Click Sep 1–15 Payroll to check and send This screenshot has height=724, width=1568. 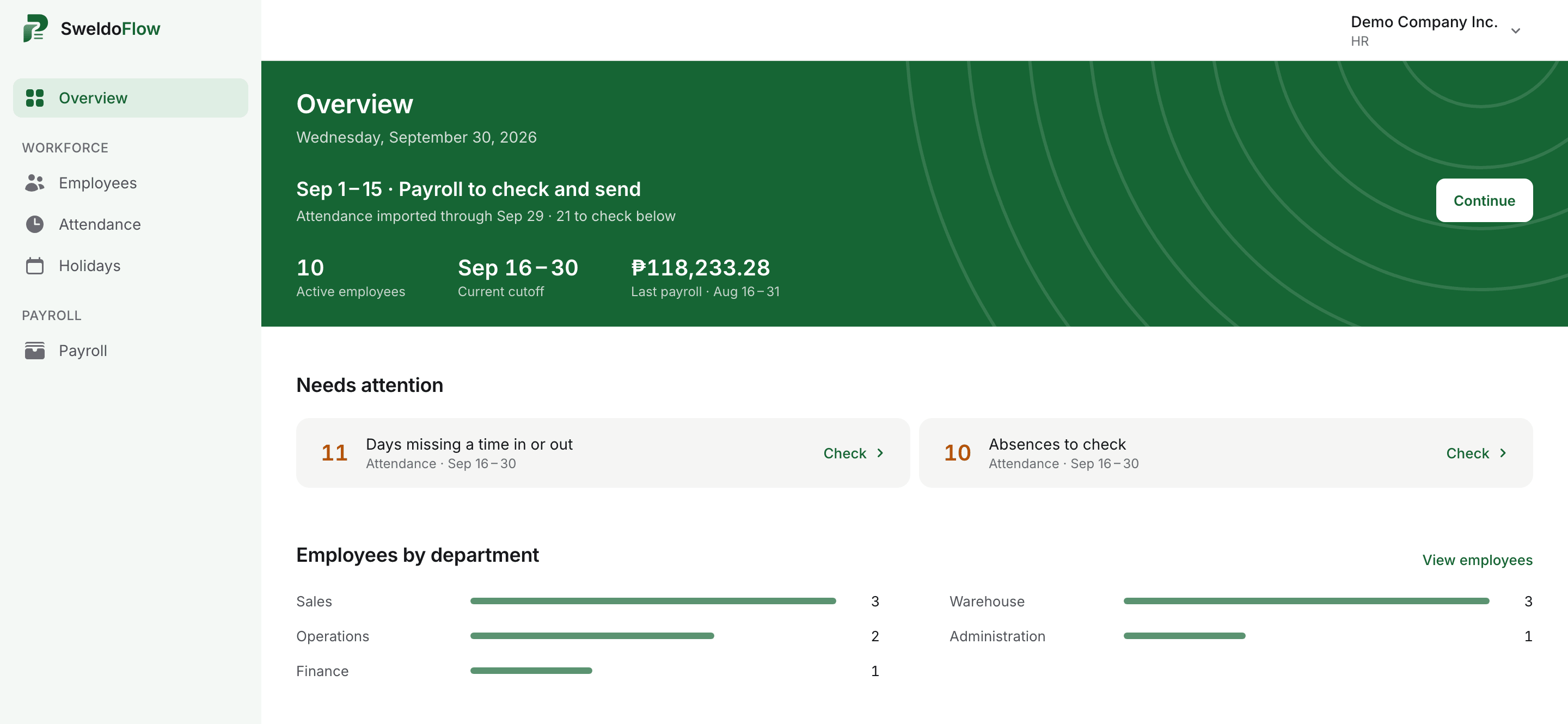(x=468, y=189)
